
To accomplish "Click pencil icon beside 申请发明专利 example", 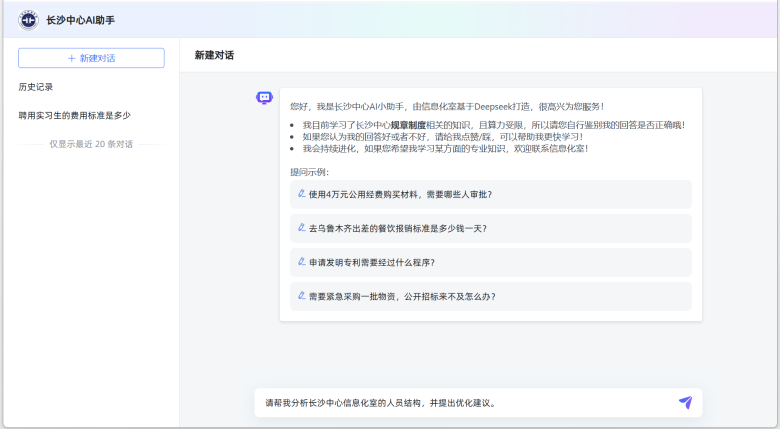I will point(301,262).
